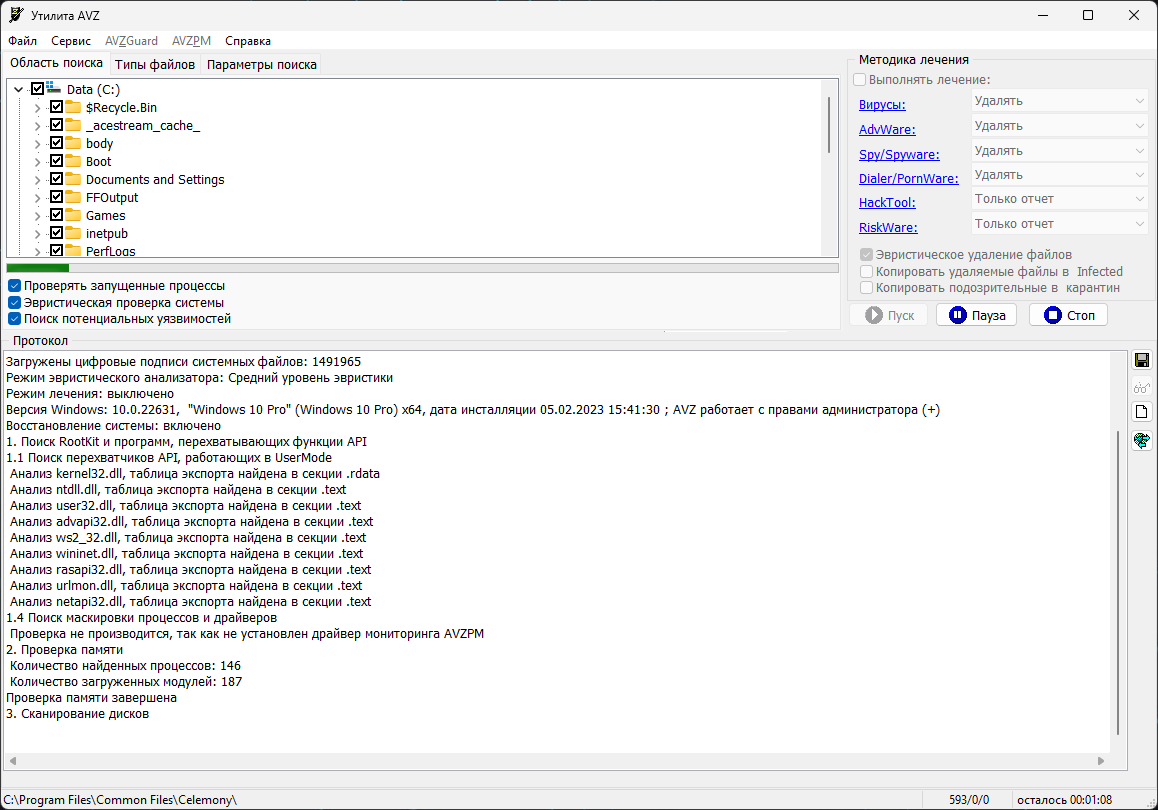Toggle 'Эвристическая проверка системы' checkbox
This screenshot has width=1158, height=810.
(15, 302)
